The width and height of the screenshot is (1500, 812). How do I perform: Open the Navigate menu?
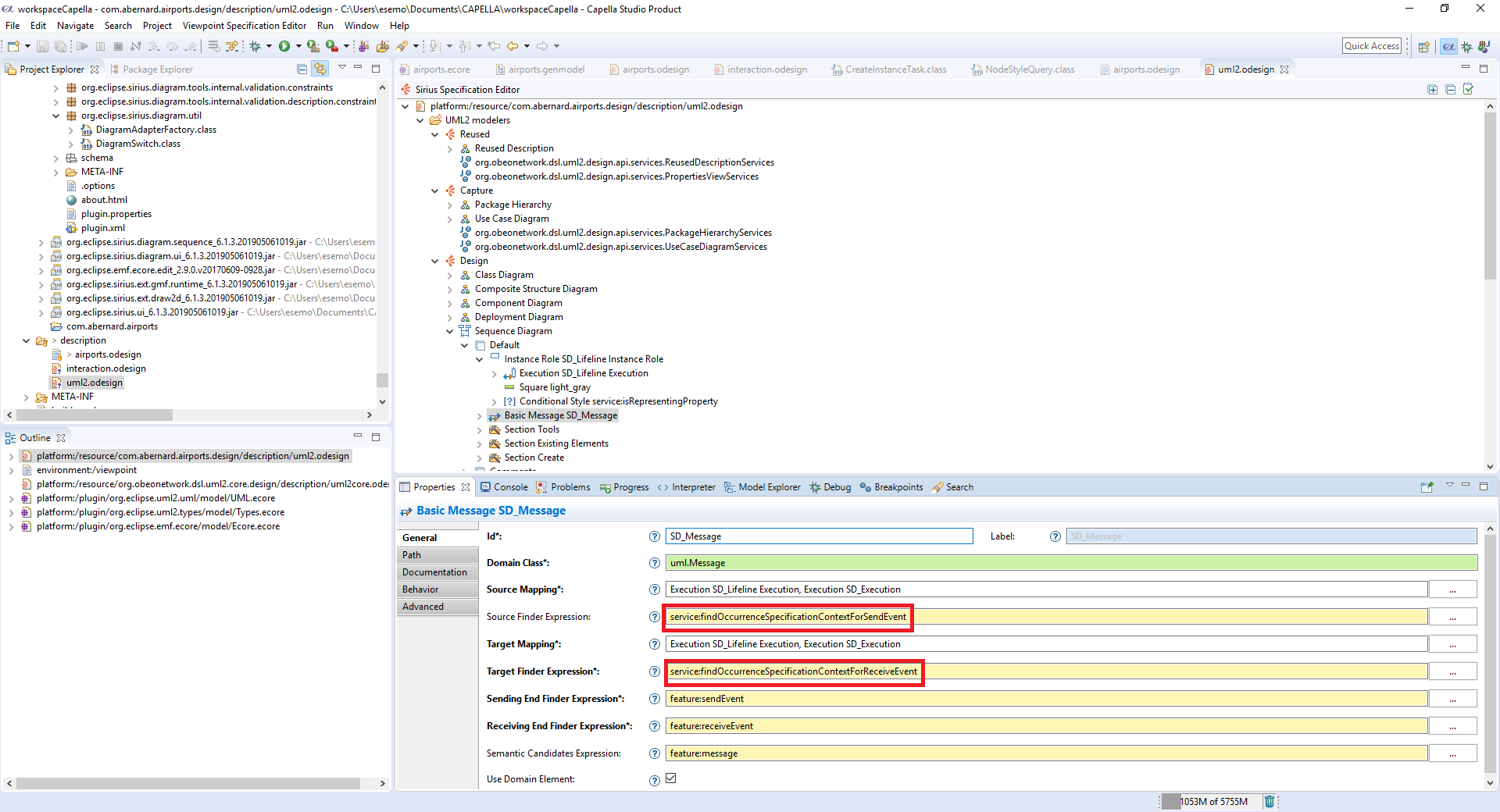75,26
